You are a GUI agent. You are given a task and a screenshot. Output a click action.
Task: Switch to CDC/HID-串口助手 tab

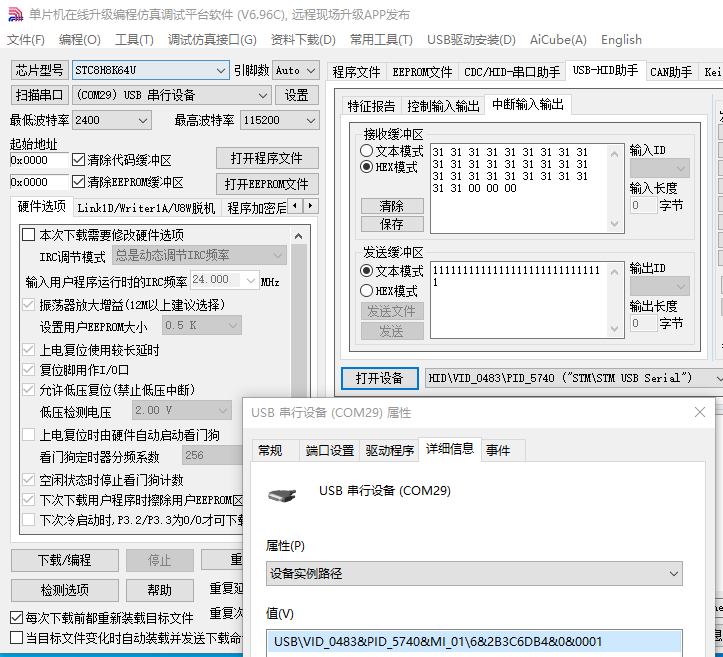coord(512,72)
